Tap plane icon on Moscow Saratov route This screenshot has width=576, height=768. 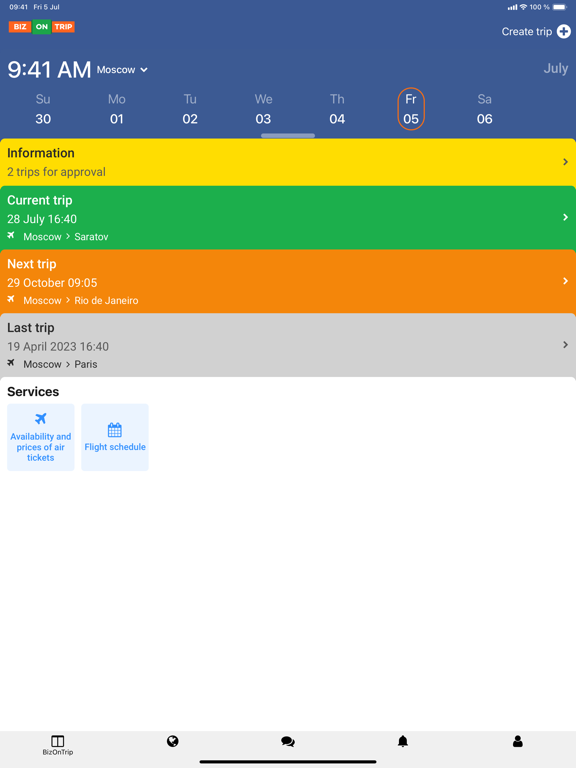click(11, 236)
